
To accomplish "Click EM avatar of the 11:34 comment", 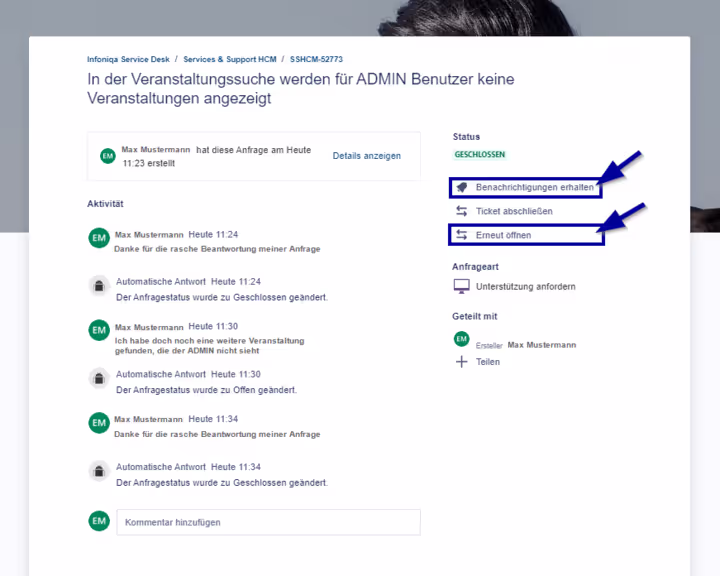I will coord(99,423).
